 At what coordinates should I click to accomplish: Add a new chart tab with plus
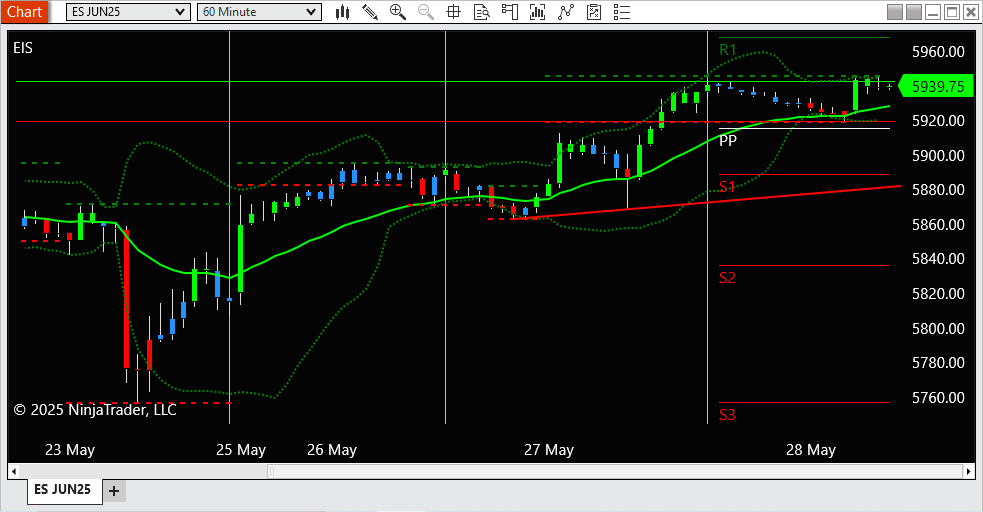[113, 491]
